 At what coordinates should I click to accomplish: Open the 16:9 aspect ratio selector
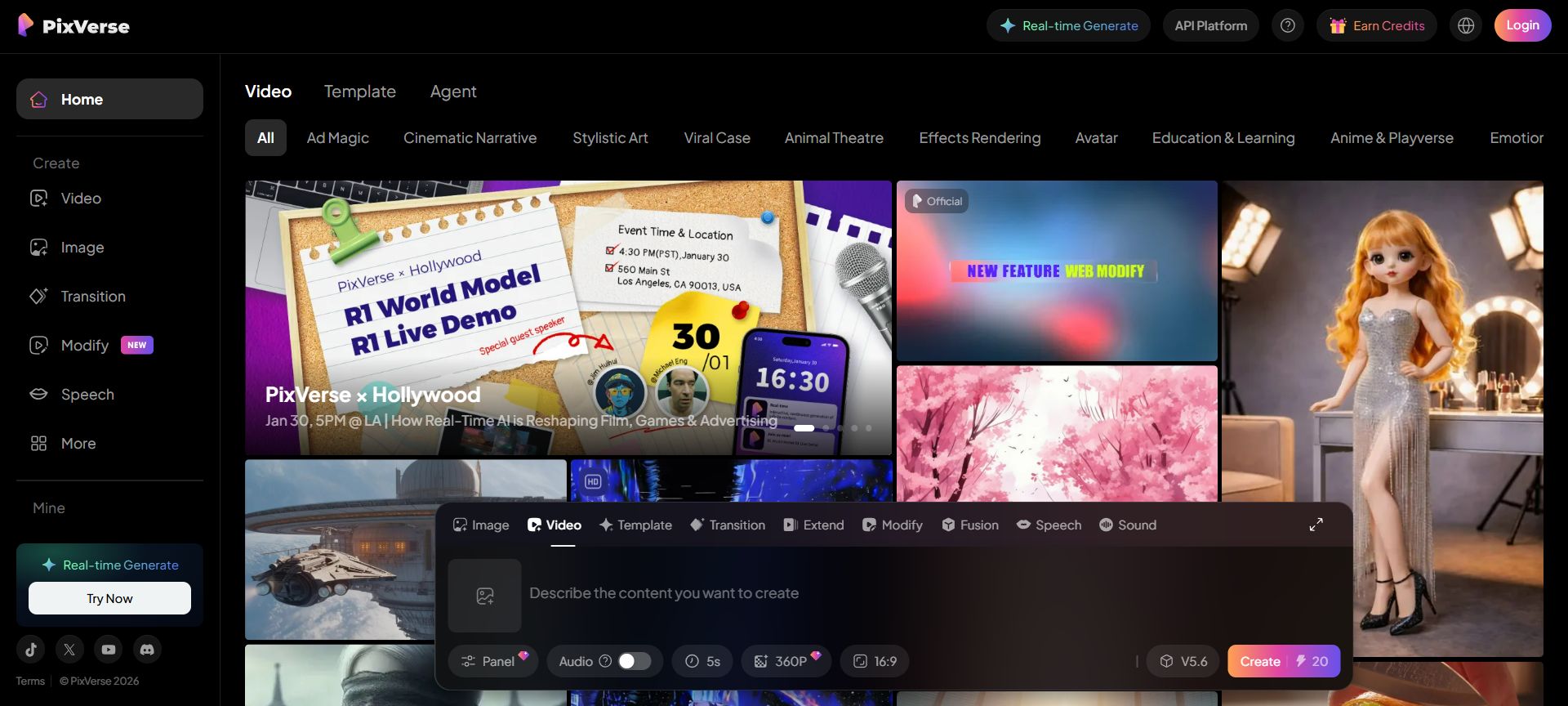(875, 661)
